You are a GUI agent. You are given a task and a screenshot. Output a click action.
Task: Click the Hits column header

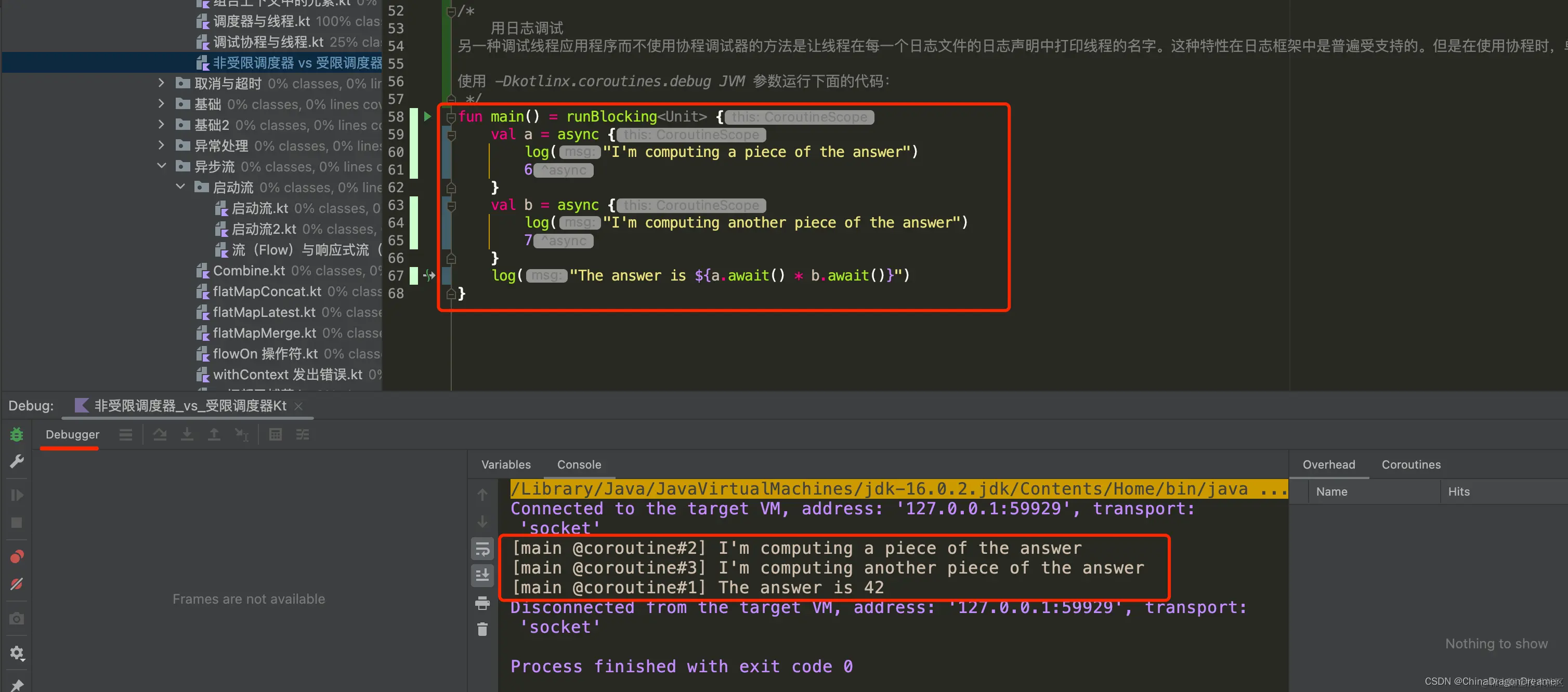tap(1458, 491)
